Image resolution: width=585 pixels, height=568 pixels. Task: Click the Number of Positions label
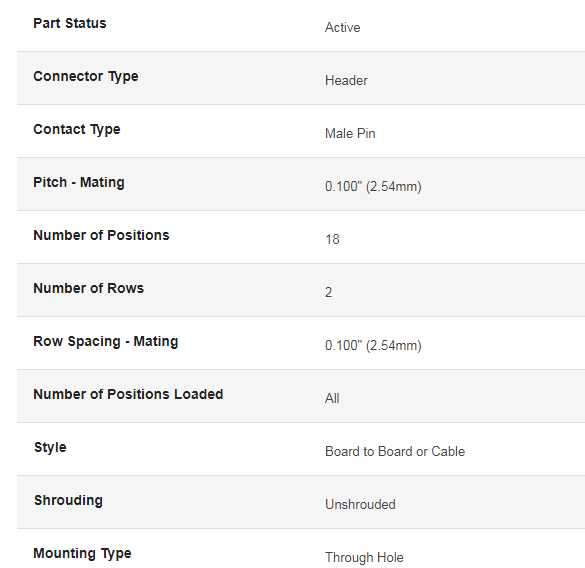(101, 235)
